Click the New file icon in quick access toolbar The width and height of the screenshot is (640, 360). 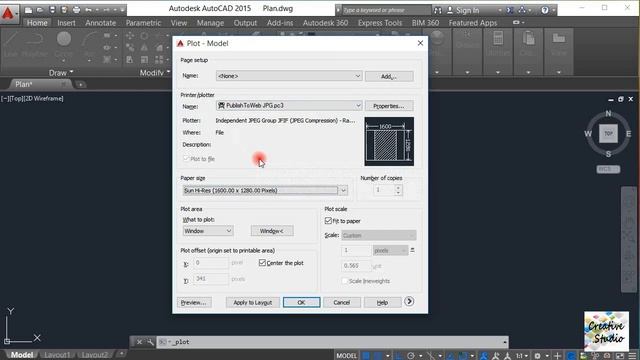click(x=29, y=10)
